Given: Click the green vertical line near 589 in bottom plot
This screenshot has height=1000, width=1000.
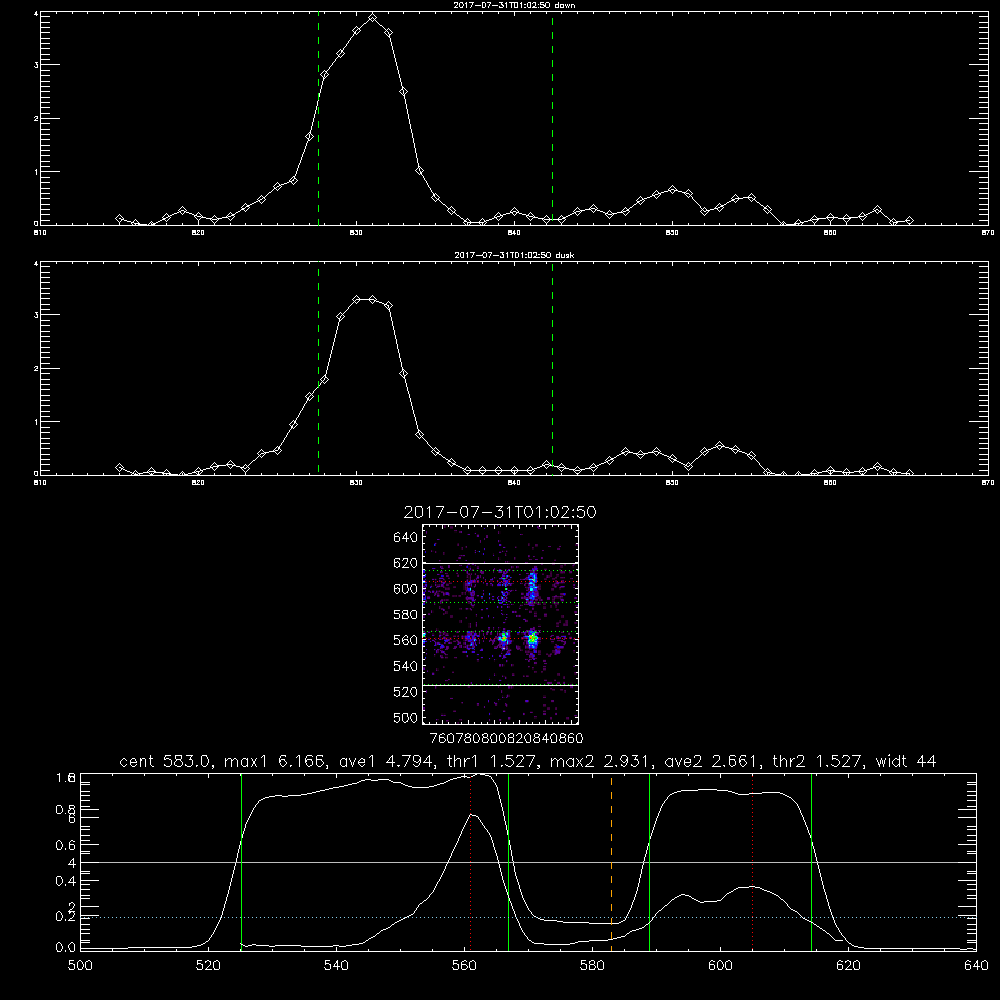Looking at the screenshot, I should tap(649, 862).
